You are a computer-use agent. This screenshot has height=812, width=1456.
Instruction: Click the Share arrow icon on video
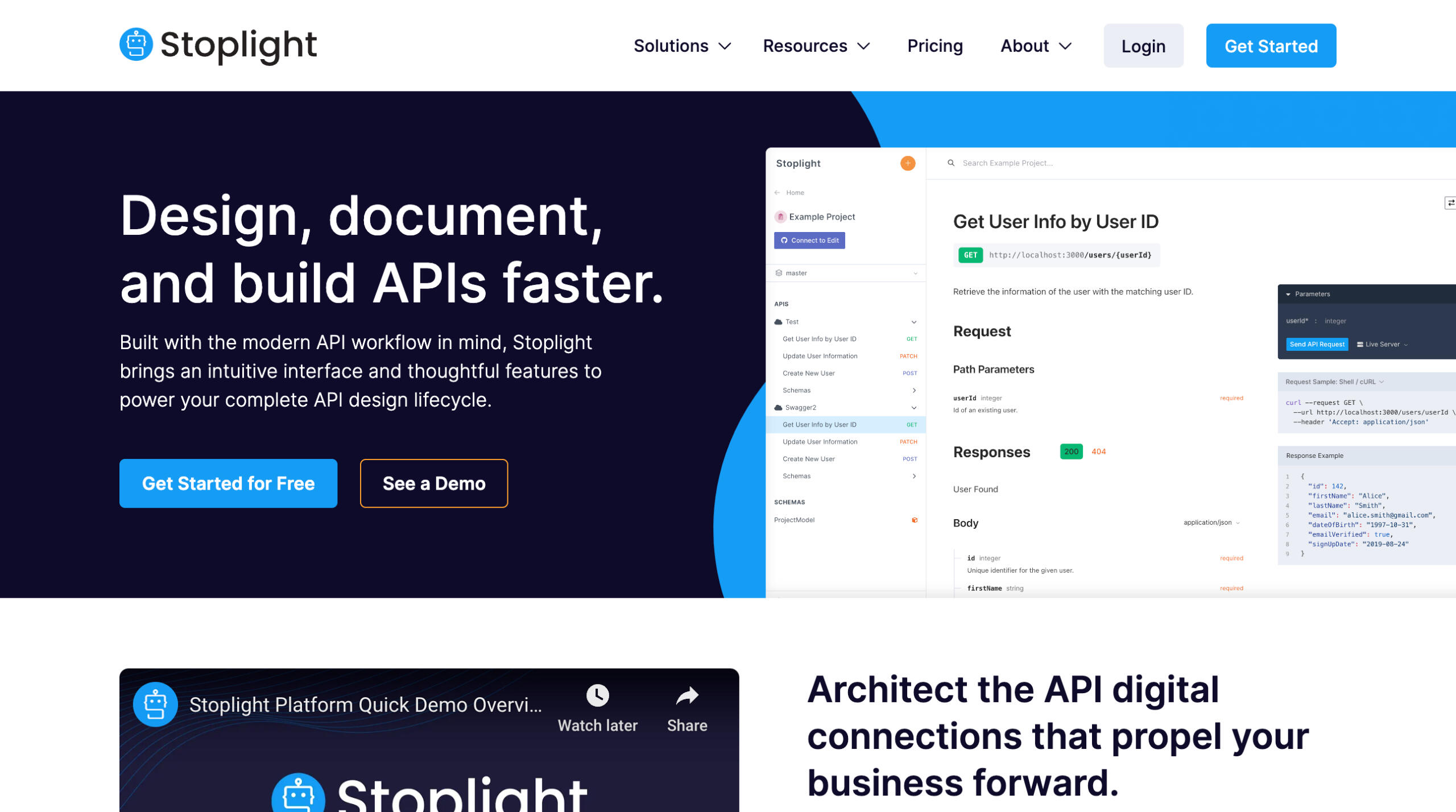coord(687,695)
